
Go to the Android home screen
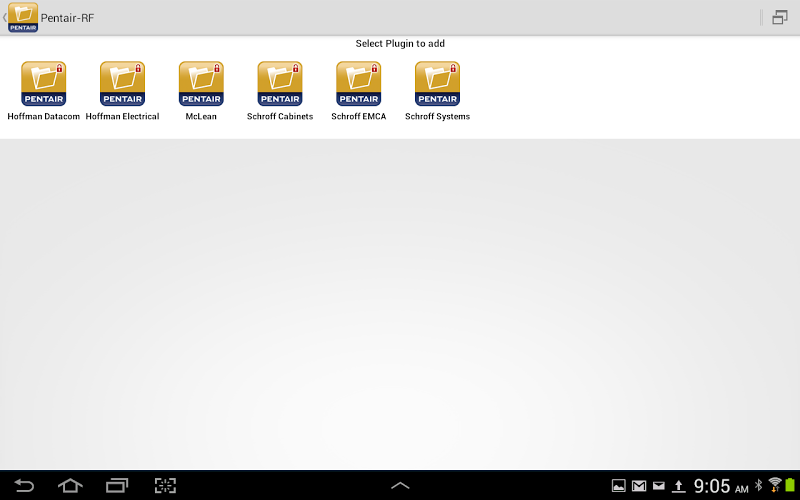click(70, 485)
